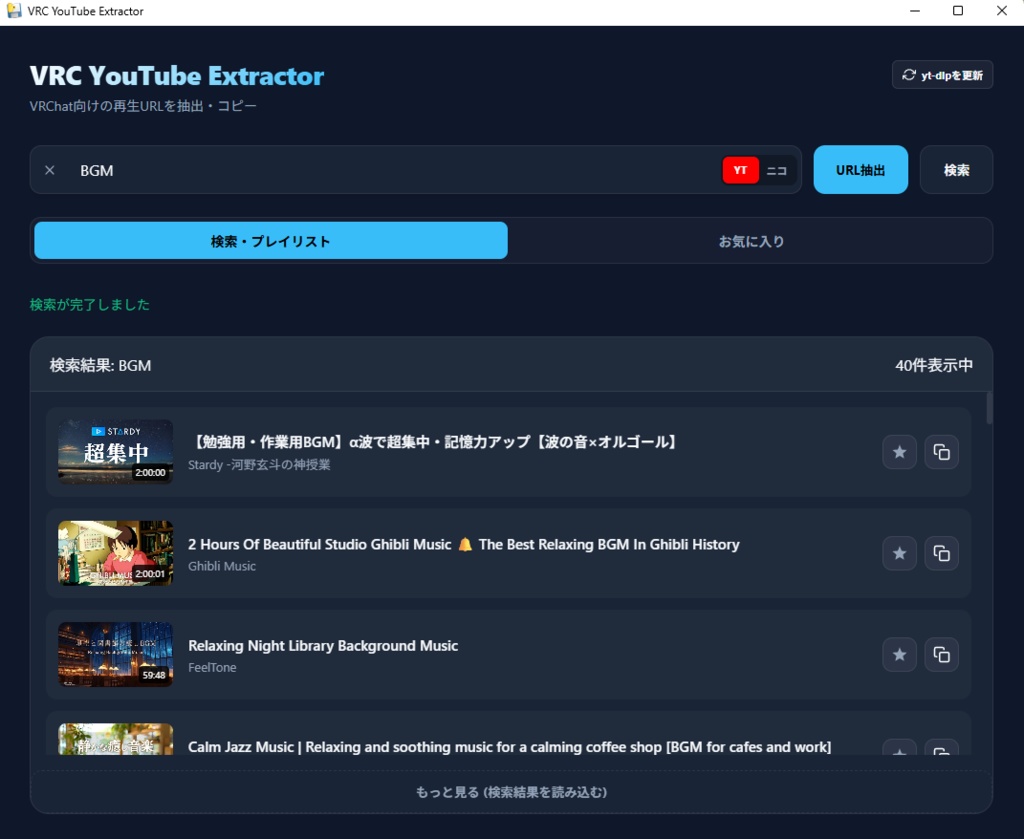Click the 超集中 video thumbnail

(115, 452)
